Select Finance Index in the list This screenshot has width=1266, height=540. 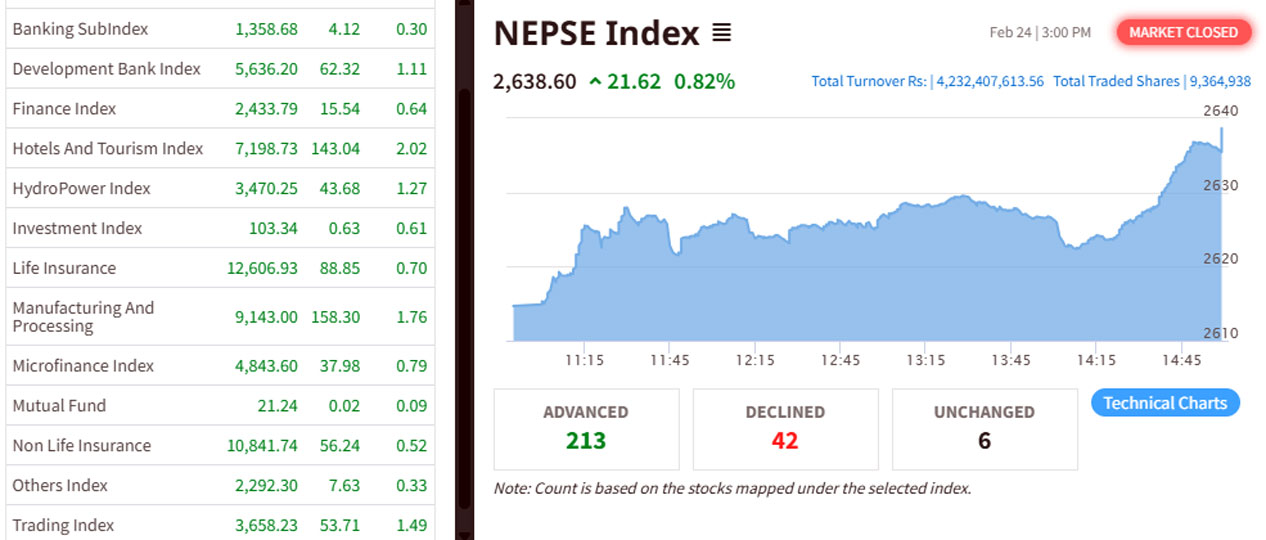click(x=64, y=109)
